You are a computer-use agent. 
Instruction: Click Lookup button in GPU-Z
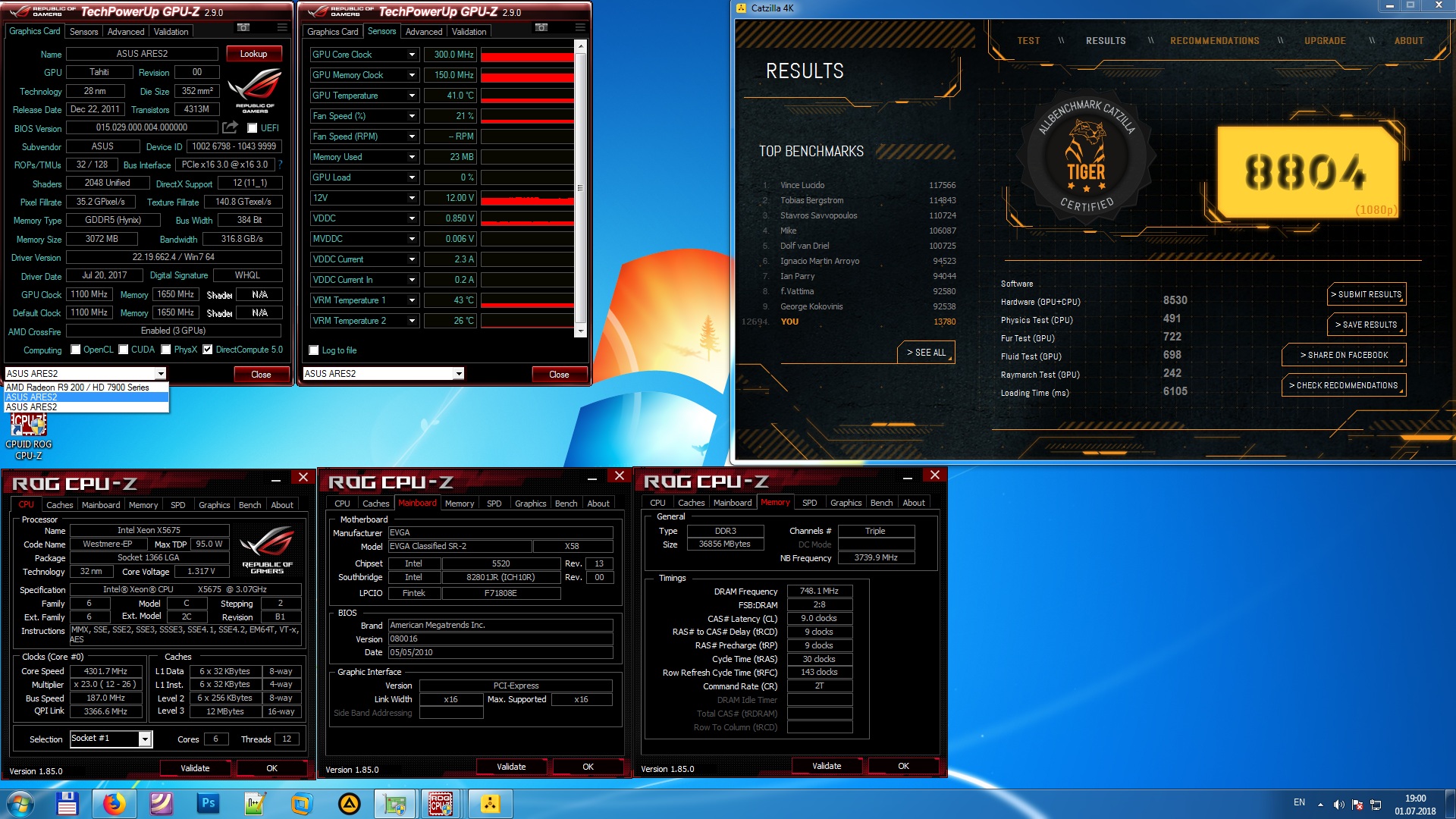pyautogui.click(x=253, y=54)
